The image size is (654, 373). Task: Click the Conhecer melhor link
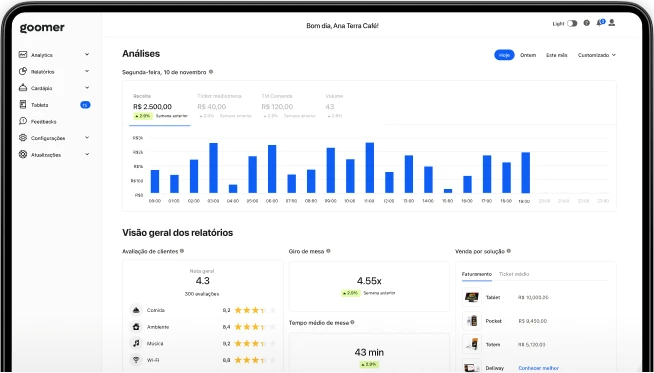pos(538,368)
